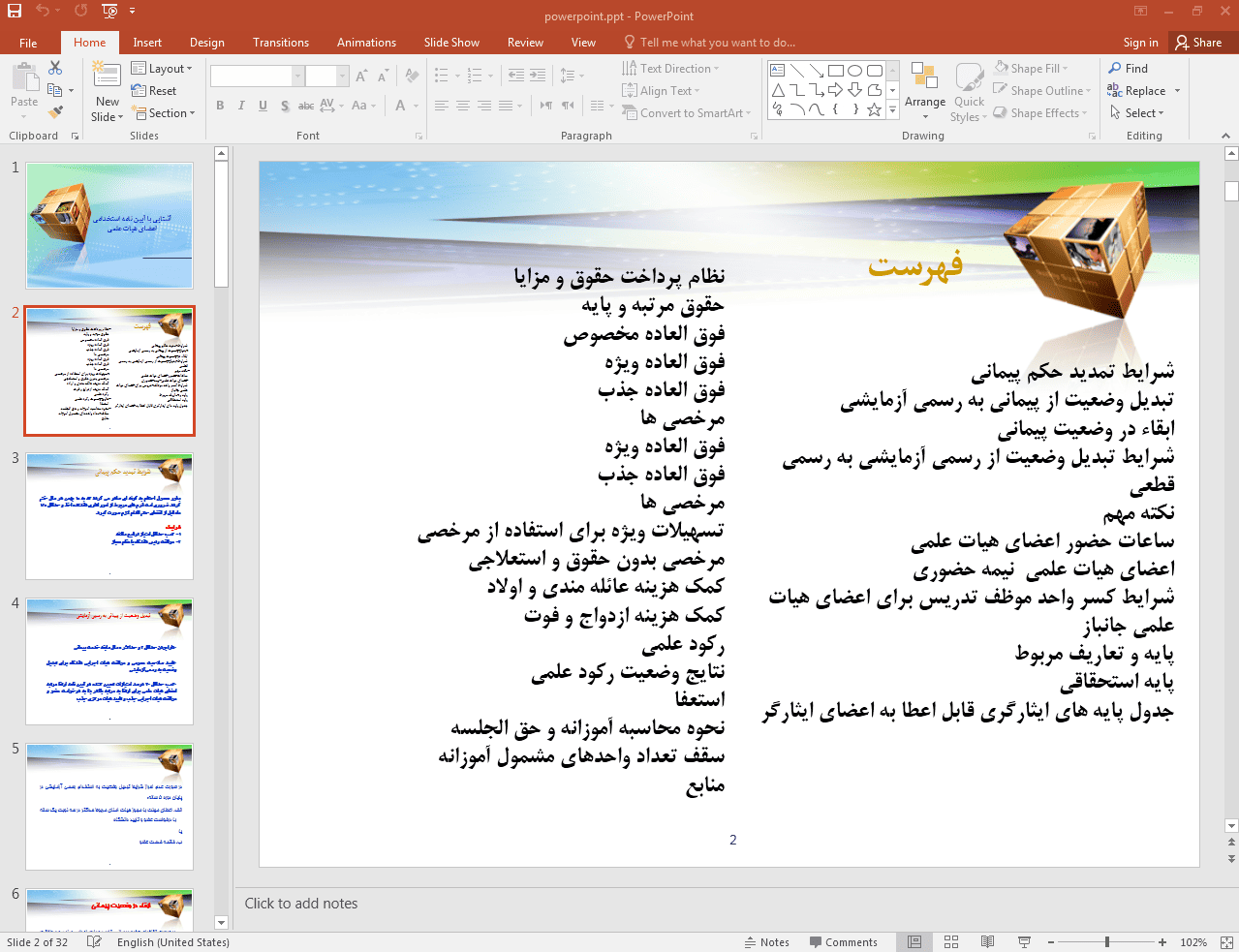This screenshot has width=1239, height=952.
Task: Click the Save icon in title bar
Action: (x=14, y=11)
